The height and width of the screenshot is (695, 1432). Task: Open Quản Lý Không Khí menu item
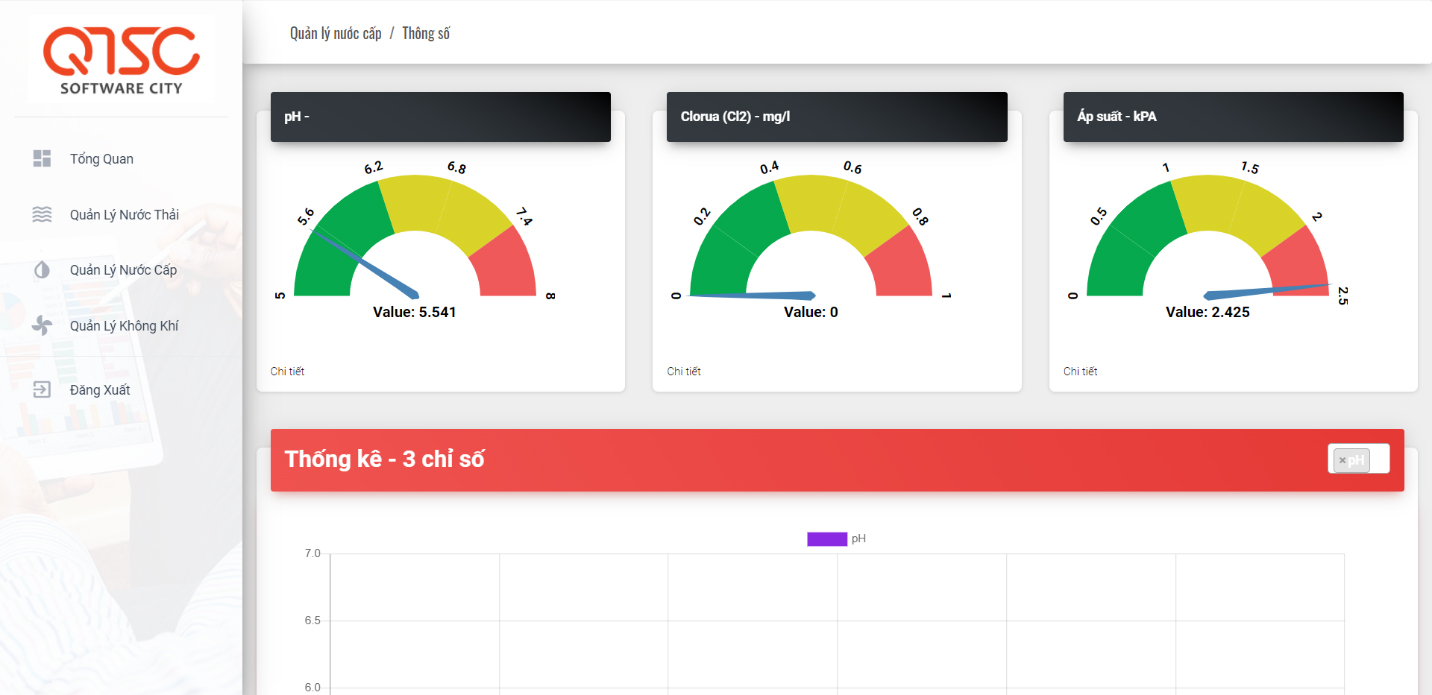click(120, 326)
